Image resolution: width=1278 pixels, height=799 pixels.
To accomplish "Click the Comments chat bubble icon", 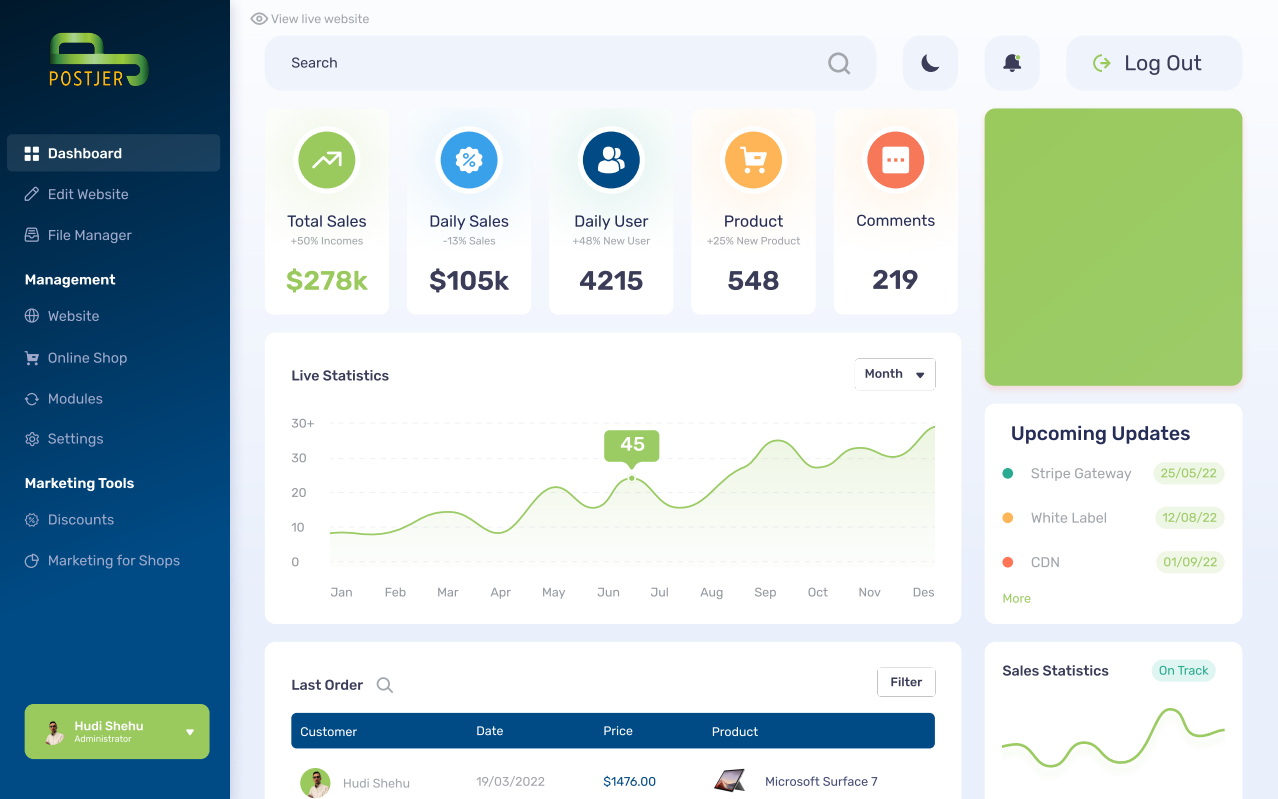I will click(895, 160).
